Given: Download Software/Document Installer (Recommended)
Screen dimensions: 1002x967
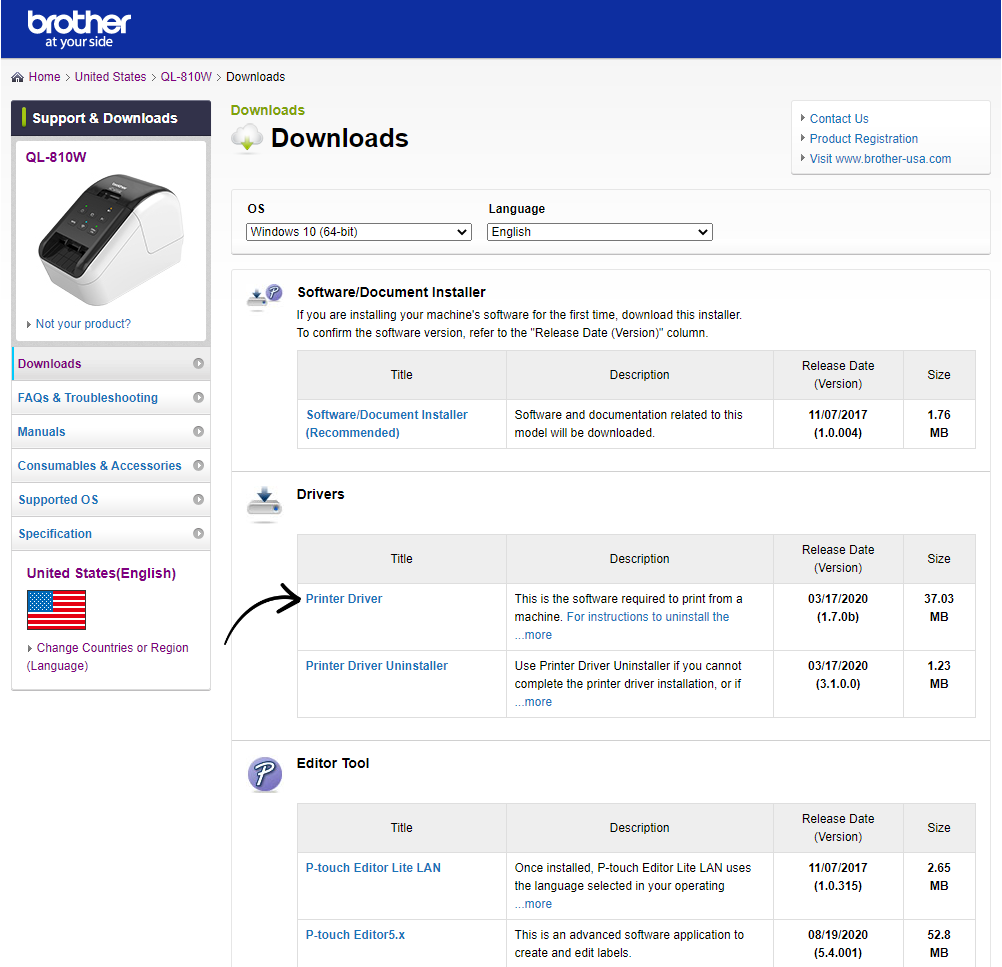Looking at the screenshot, I should (386, 424).
